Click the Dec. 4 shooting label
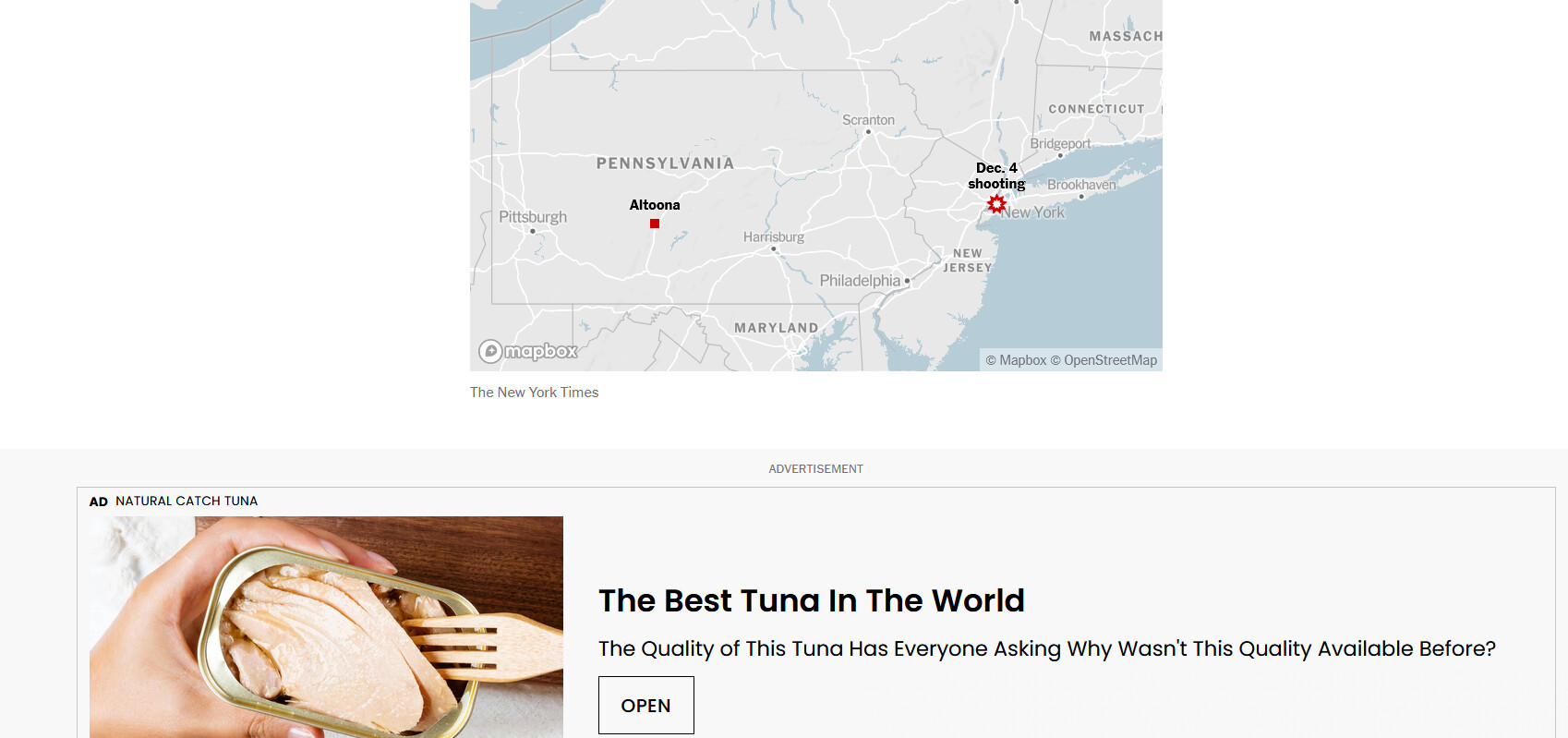The image size is (1568, 738). coord(996,175)
